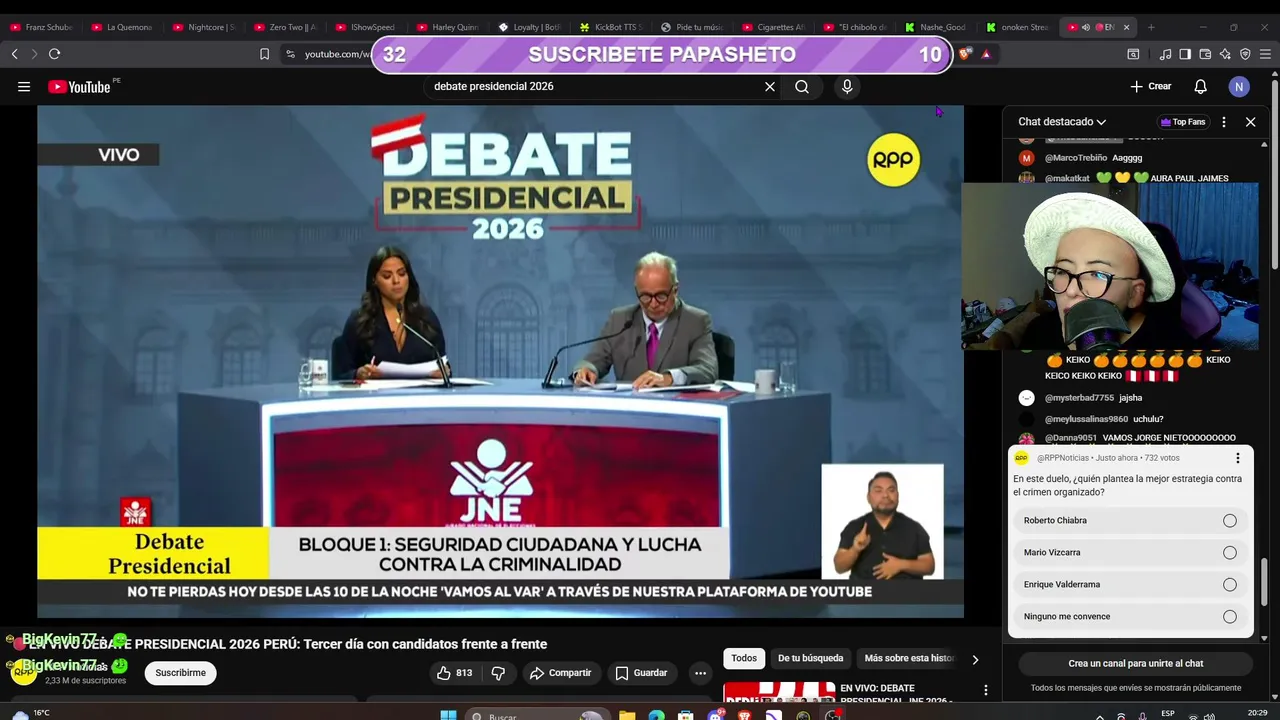
Task: Select the 'Ninguno me convence' option
Action: coord(1130,617)
